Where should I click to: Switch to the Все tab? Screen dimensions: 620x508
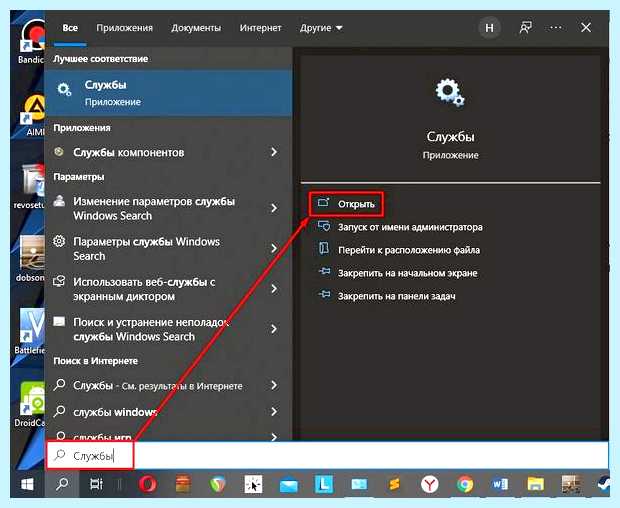[x=70, y=28]
